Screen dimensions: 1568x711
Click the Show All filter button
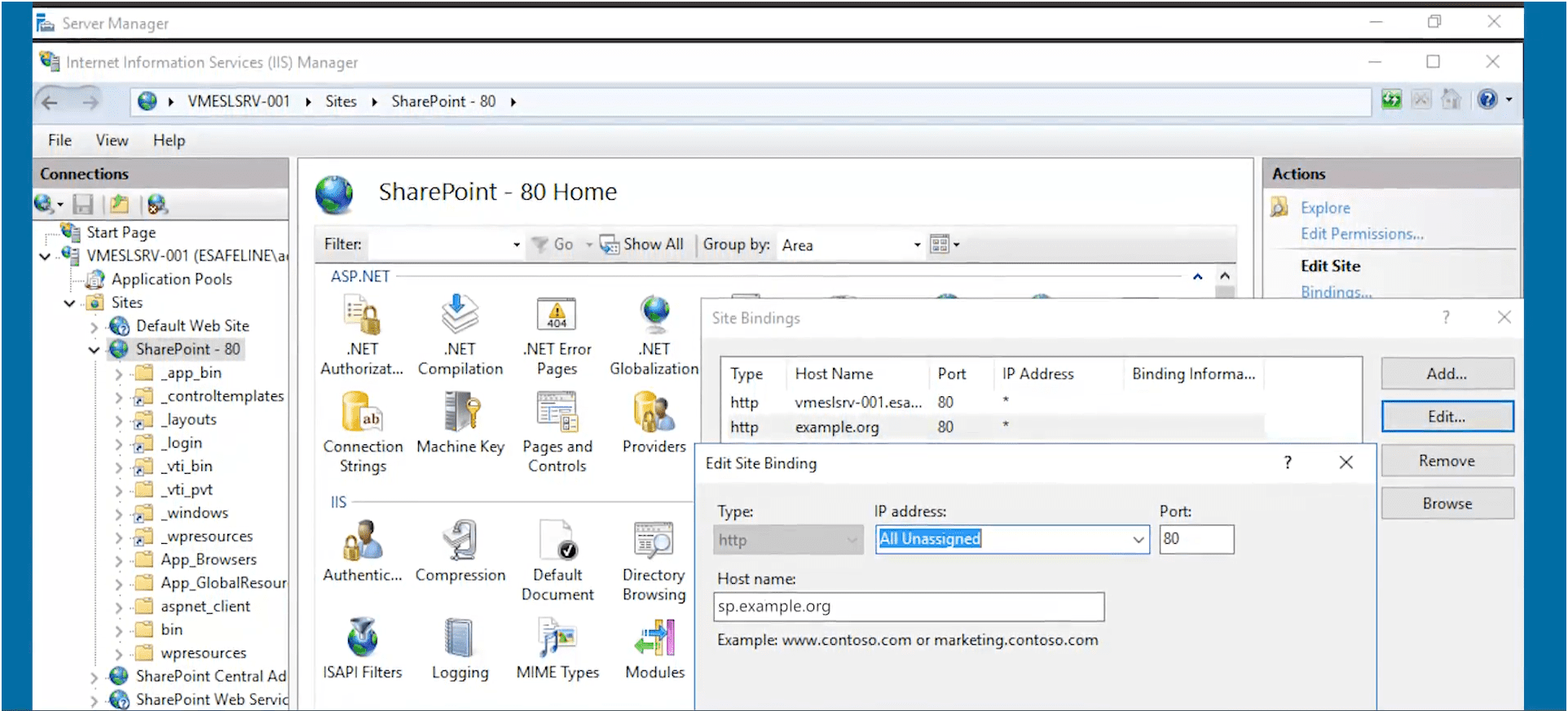click(x=642, y=245)
